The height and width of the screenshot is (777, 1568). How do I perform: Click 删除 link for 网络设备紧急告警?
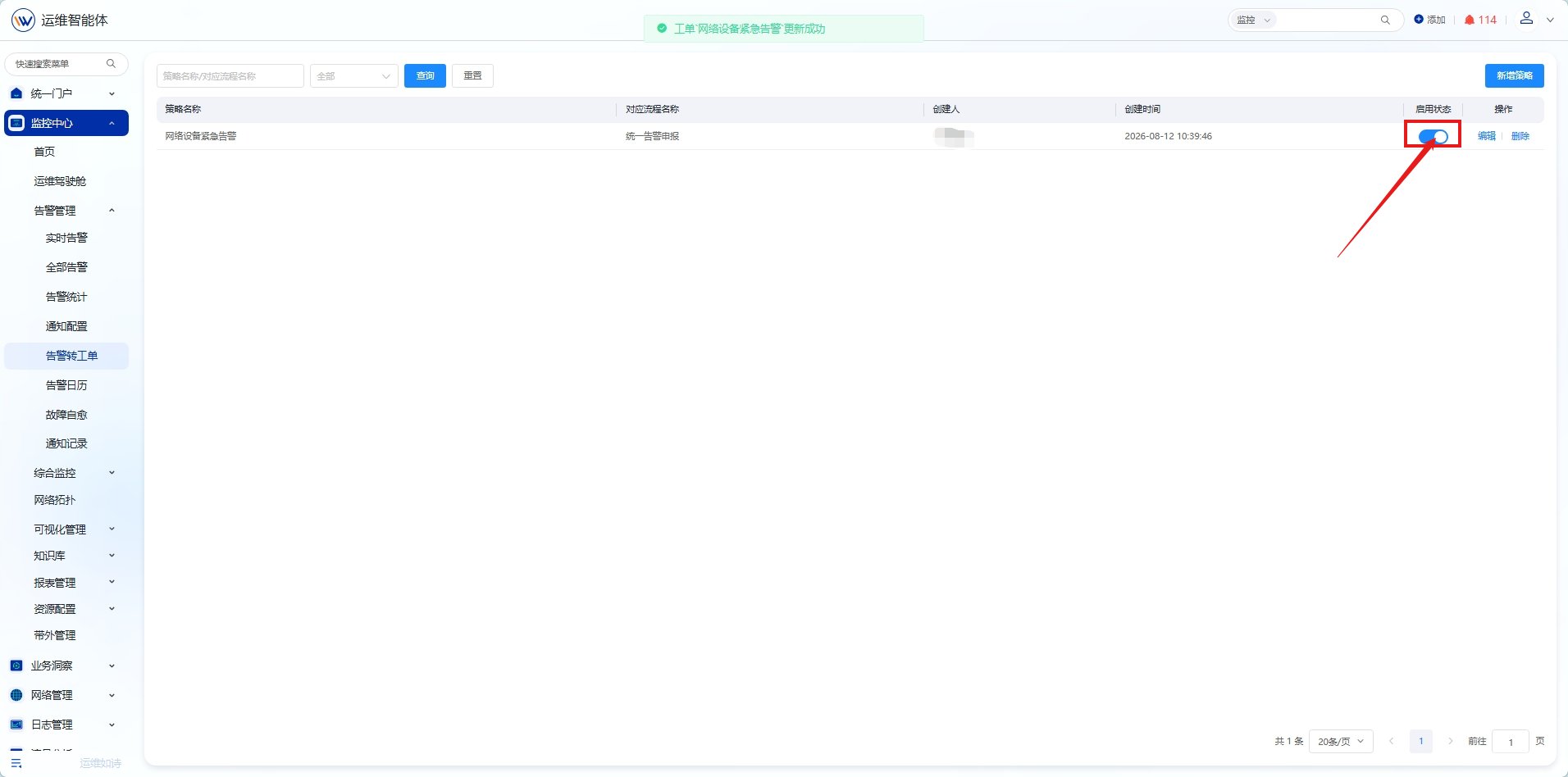[1520, 136]
